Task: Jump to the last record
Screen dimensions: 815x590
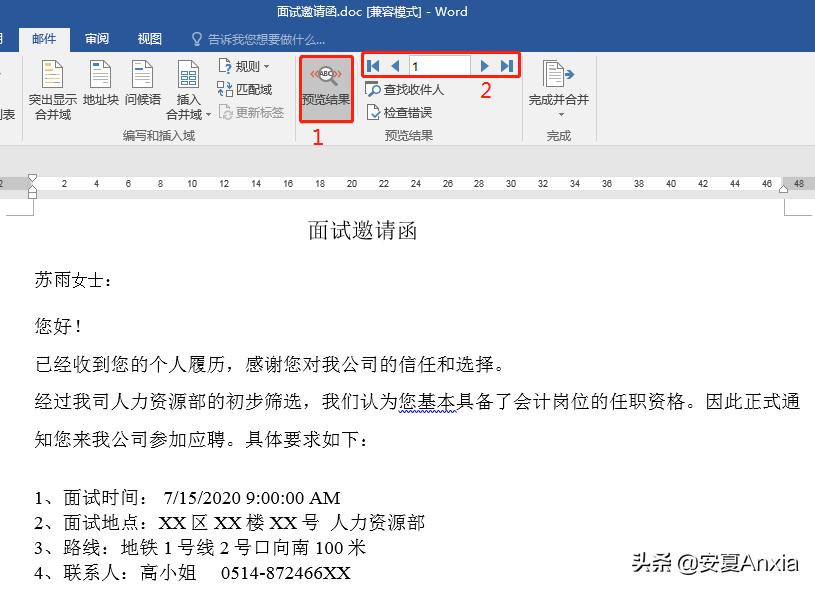Action: pos(507,65)
